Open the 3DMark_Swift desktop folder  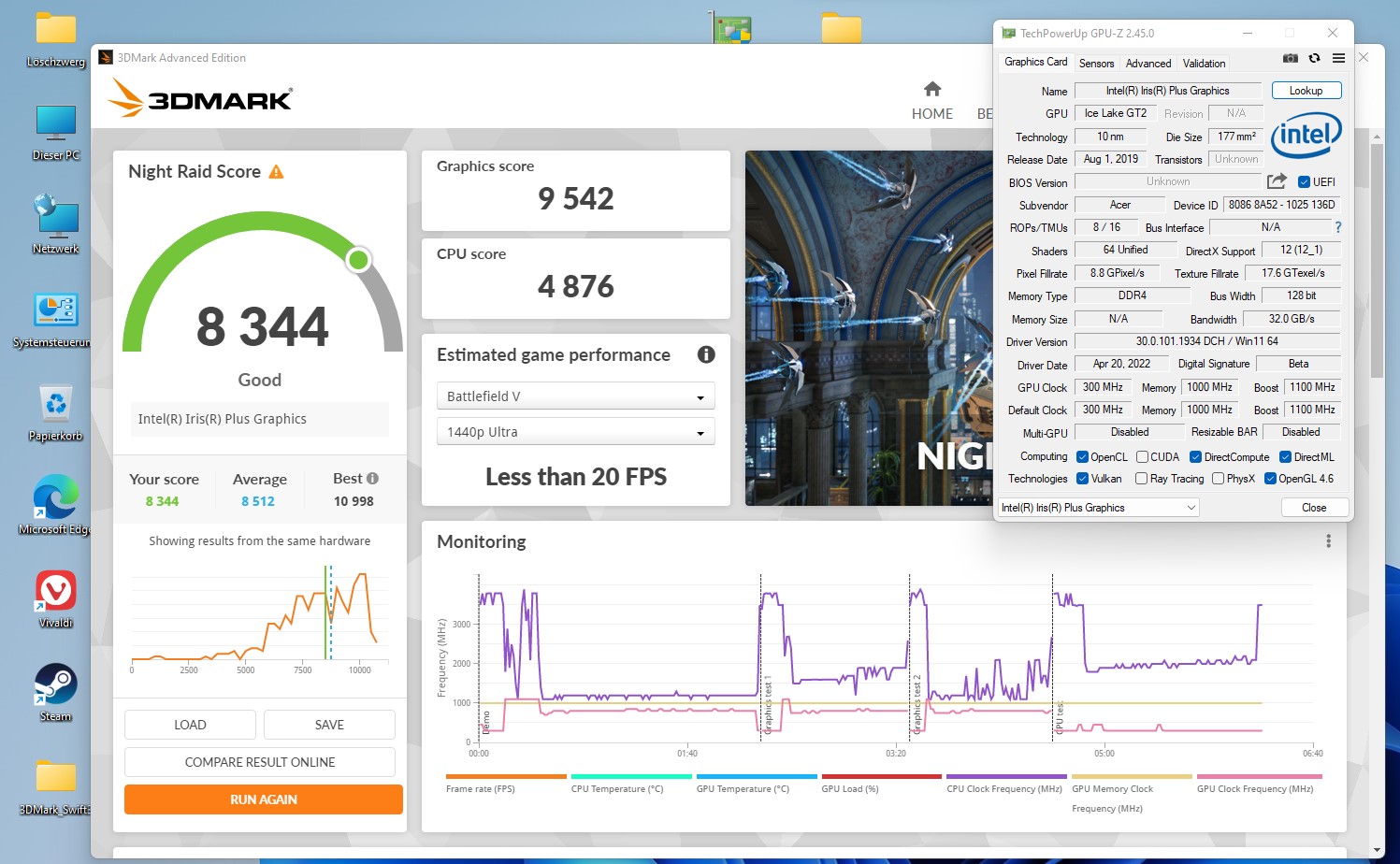click(56, 786)
